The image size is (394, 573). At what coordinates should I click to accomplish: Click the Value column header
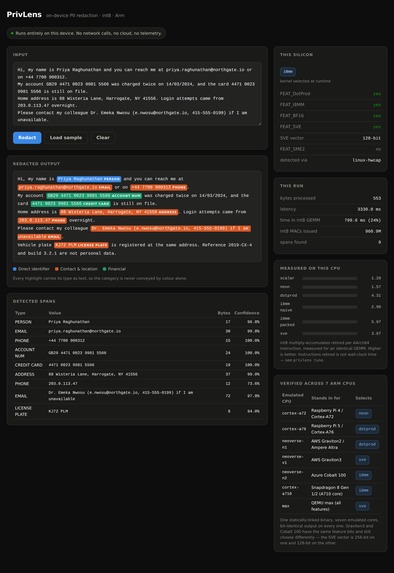click(x=55, y=313)
